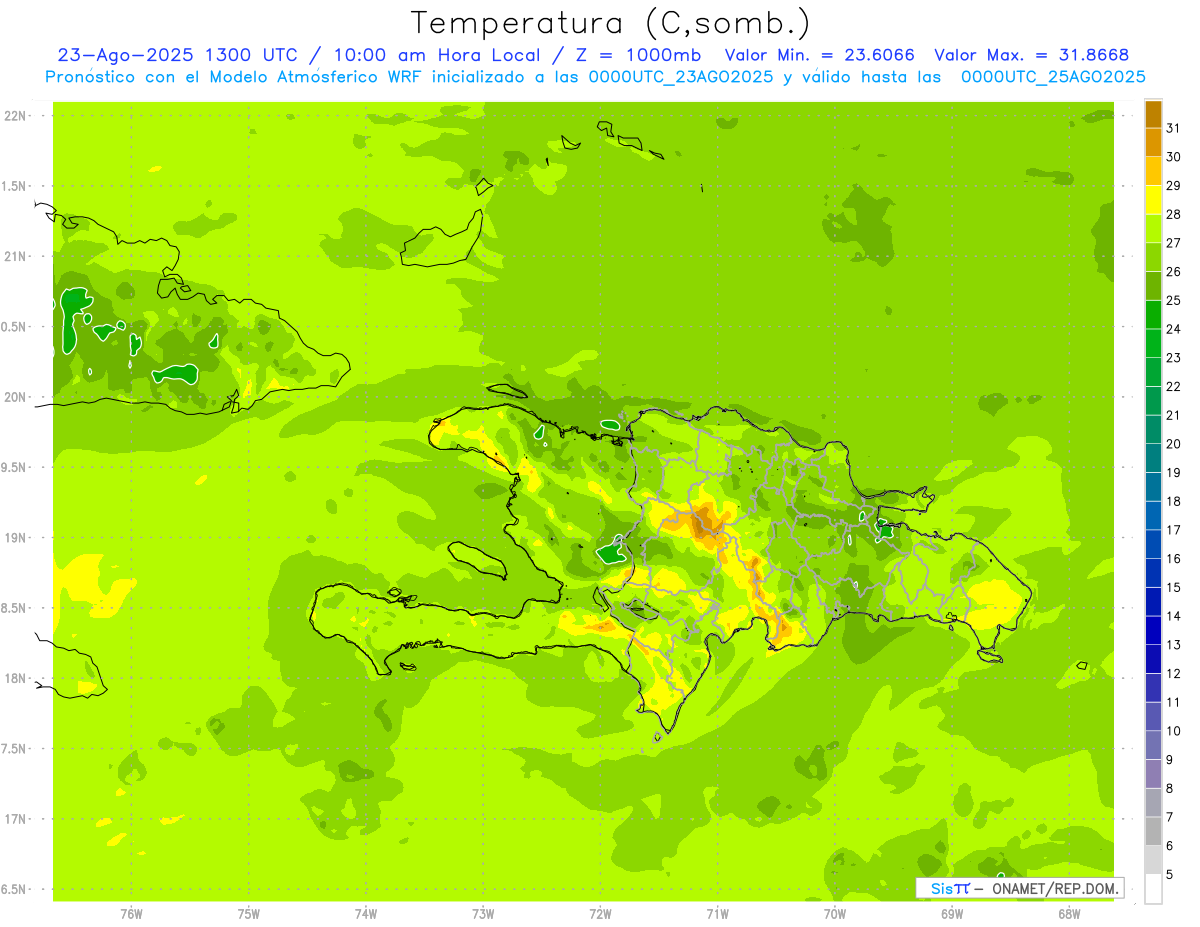Click the legend value "29"
The image size is (1200, 927).
click(x=1174, y=186)
